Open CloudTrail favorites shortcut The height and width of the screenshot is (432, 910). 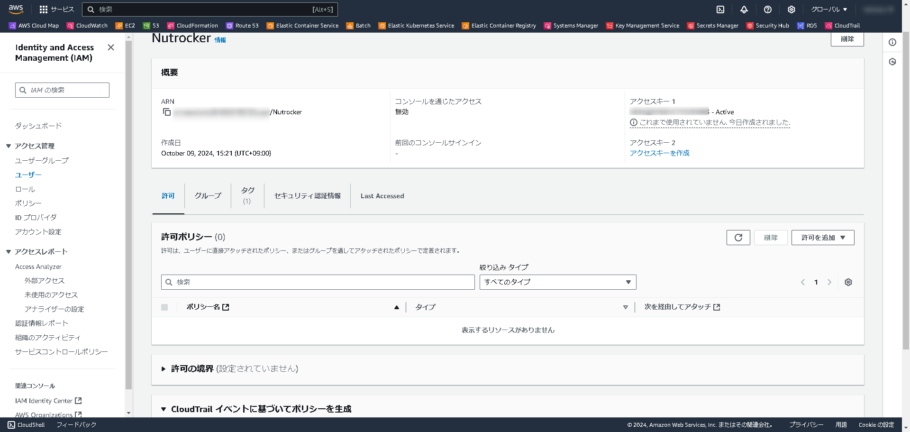842,26
